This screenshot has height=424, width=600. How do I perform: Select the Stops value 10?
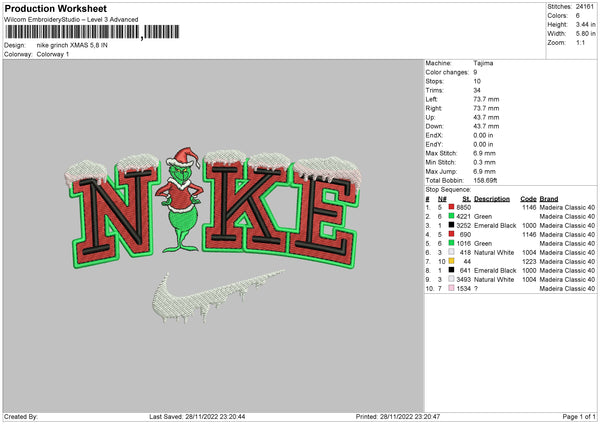pyautogui.click(x=477, y=81)
